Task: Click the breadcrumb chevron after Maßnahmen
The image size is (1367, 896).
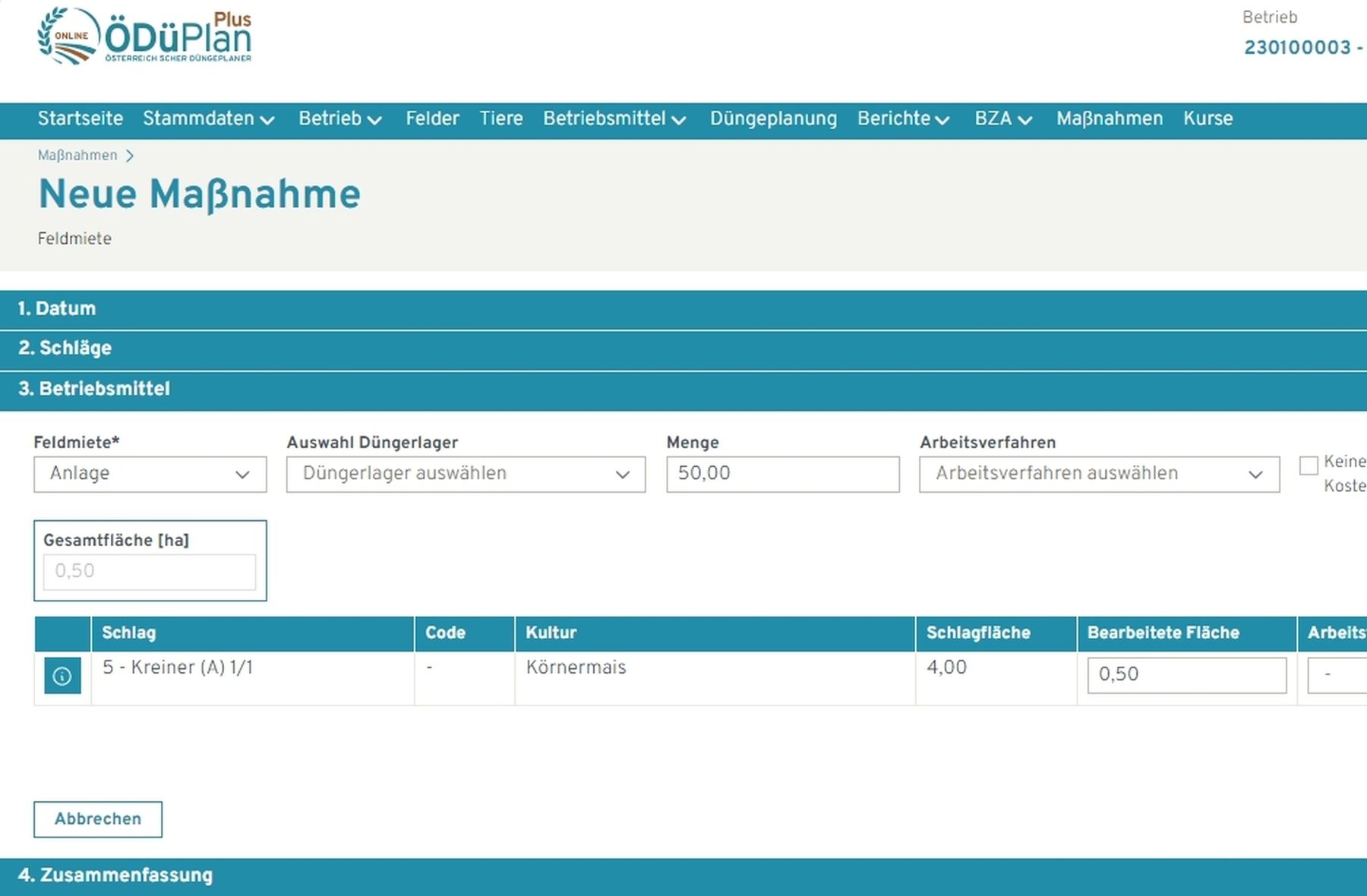Action: tap(130, 156)
